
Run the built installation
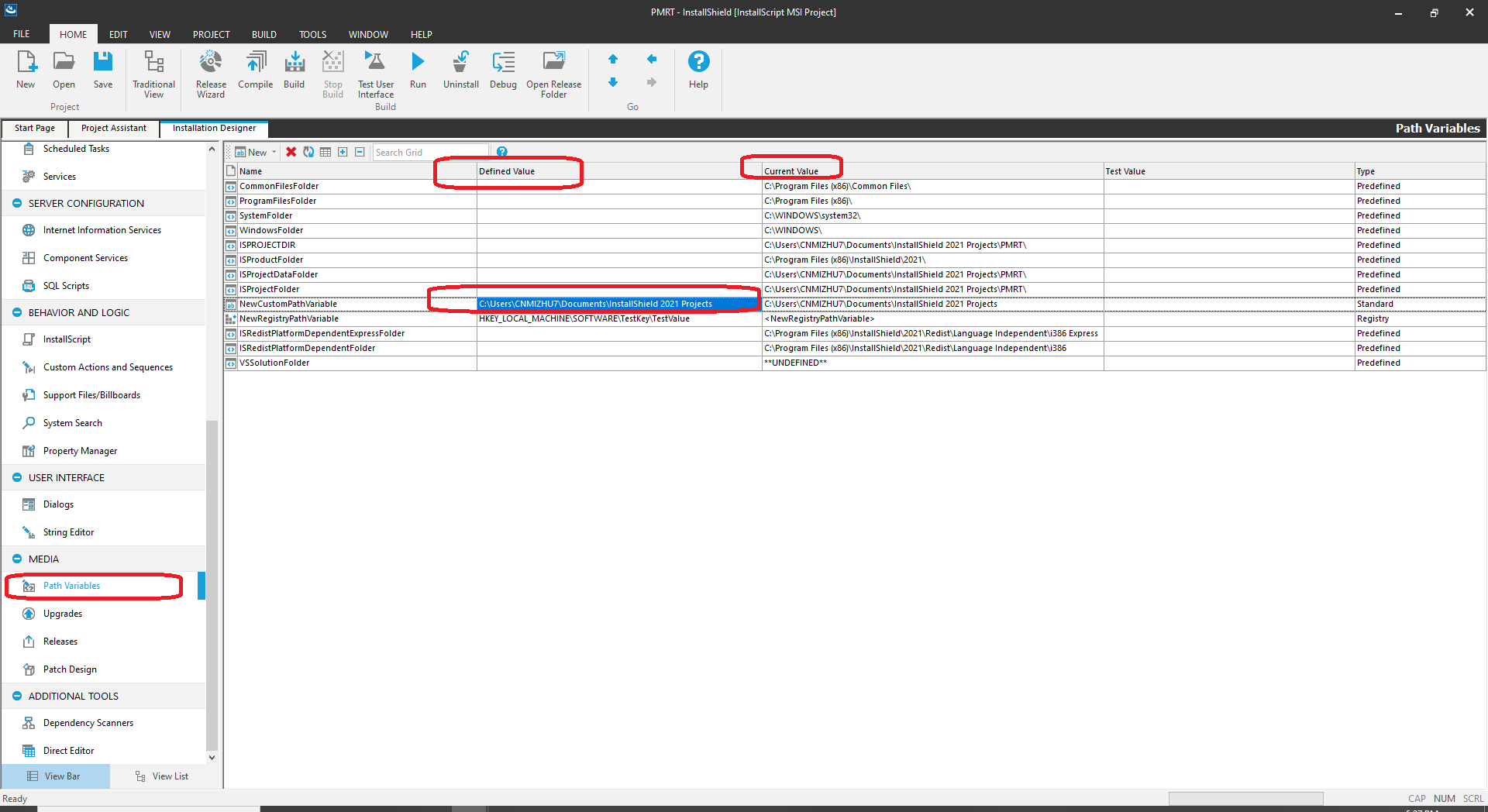[418, 70]
